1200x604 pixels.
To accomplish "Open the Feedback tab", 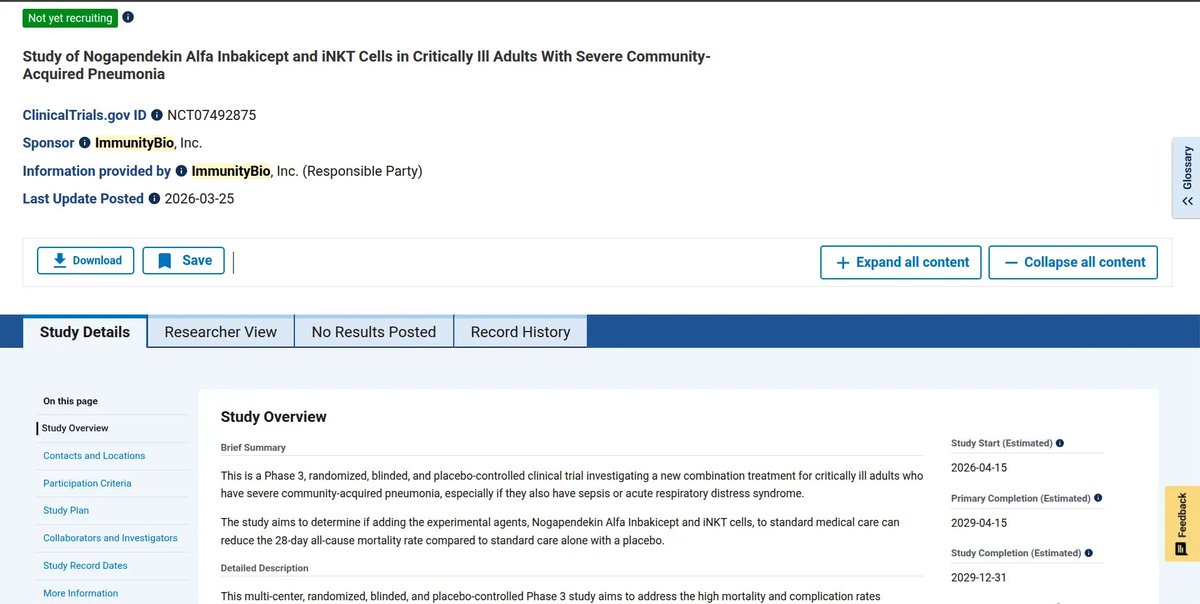I will click(x=1182, y=524).
